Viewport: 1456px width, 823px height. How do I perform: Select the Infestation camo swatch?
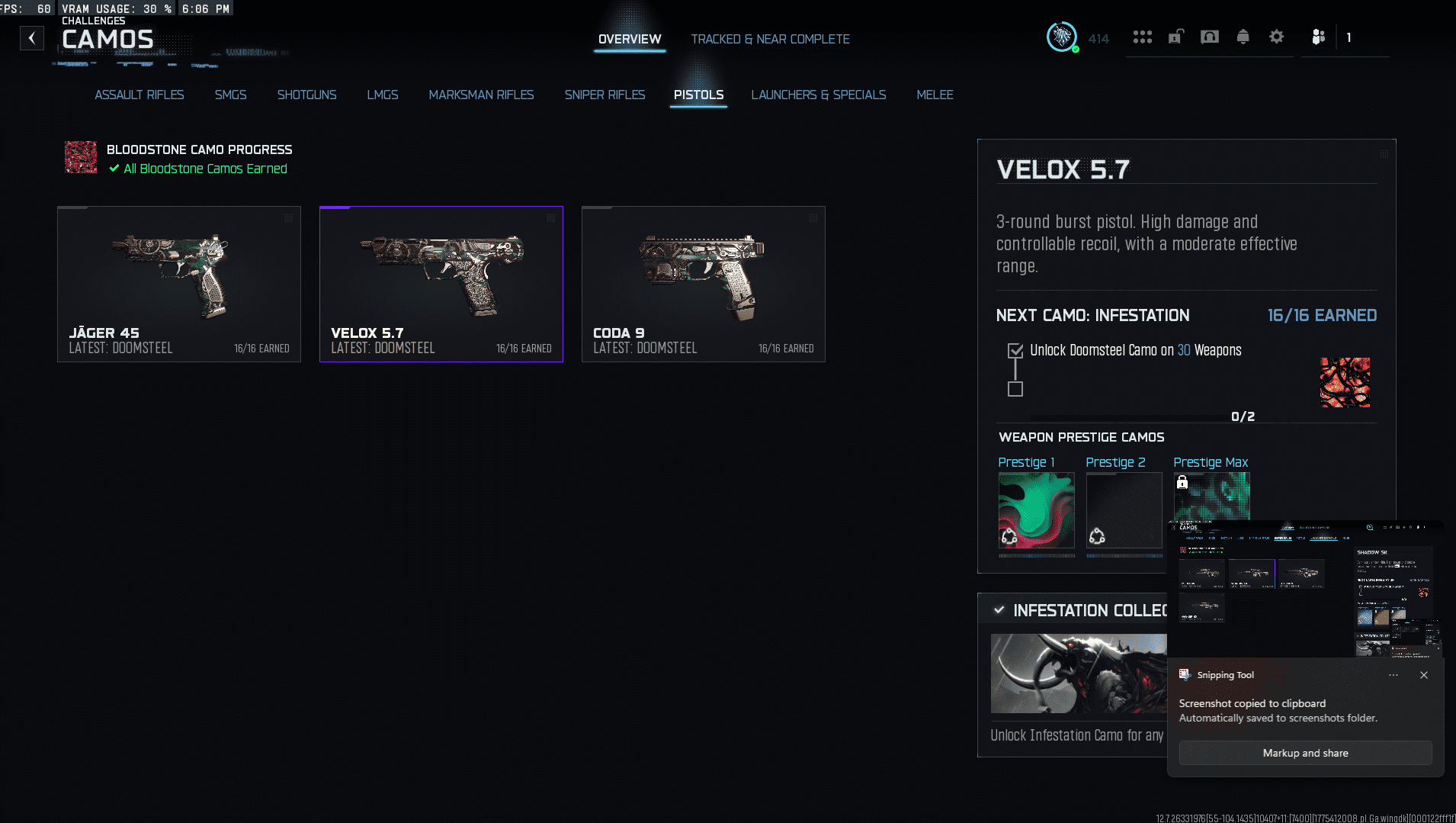[x=1345, y=382]
